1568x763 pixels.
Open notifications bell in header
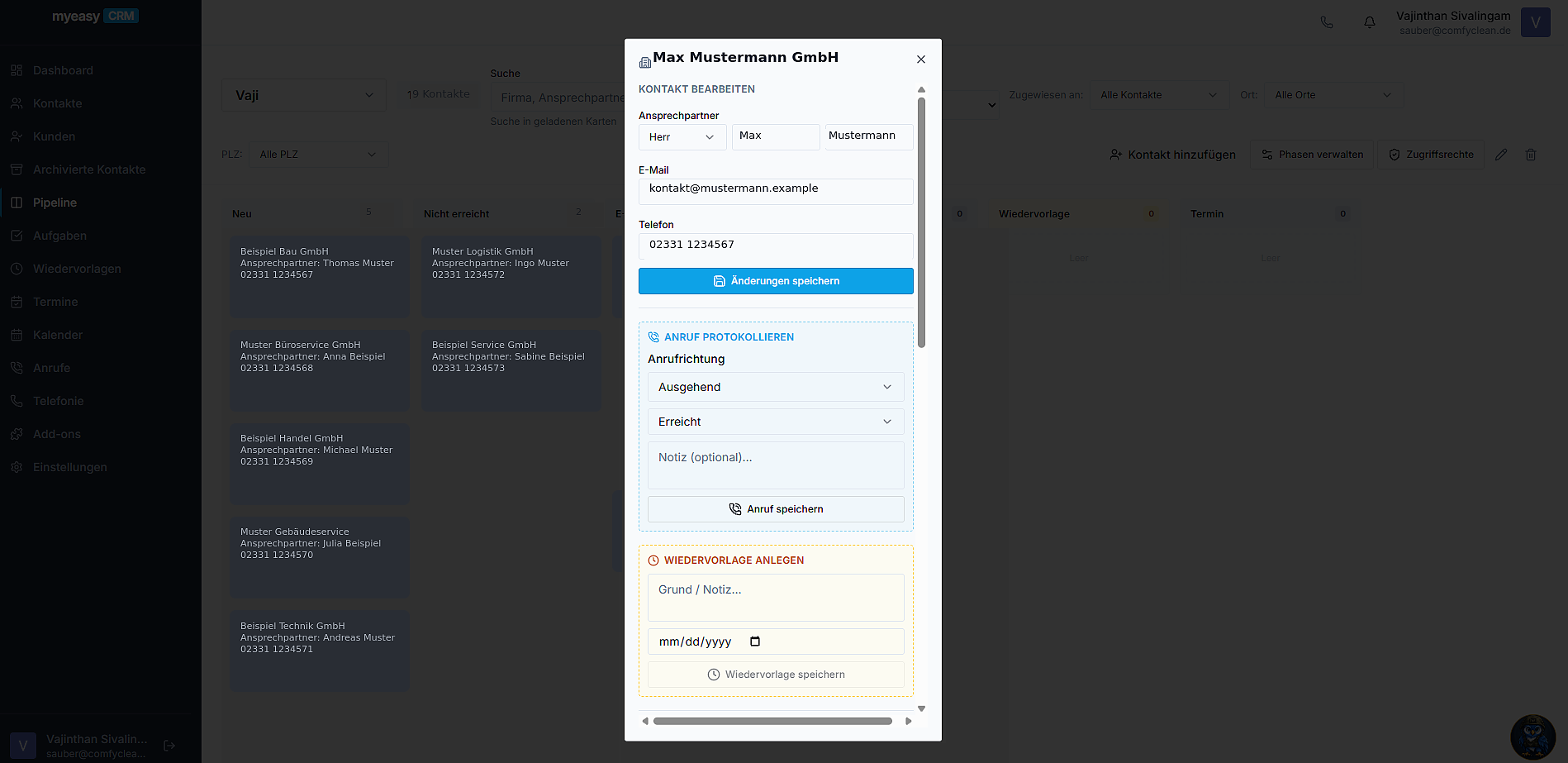(x=1370, y=22)
